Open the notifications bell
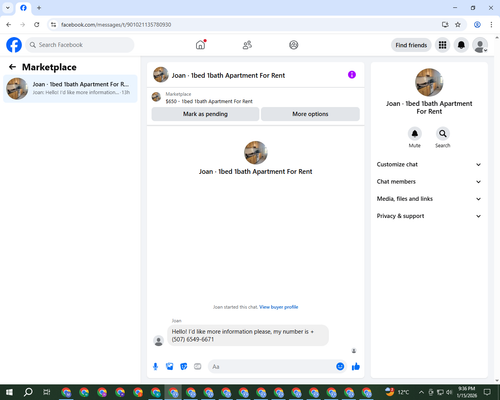The height and width of the screenshot is (400, 500). click(x=461, y=45)
